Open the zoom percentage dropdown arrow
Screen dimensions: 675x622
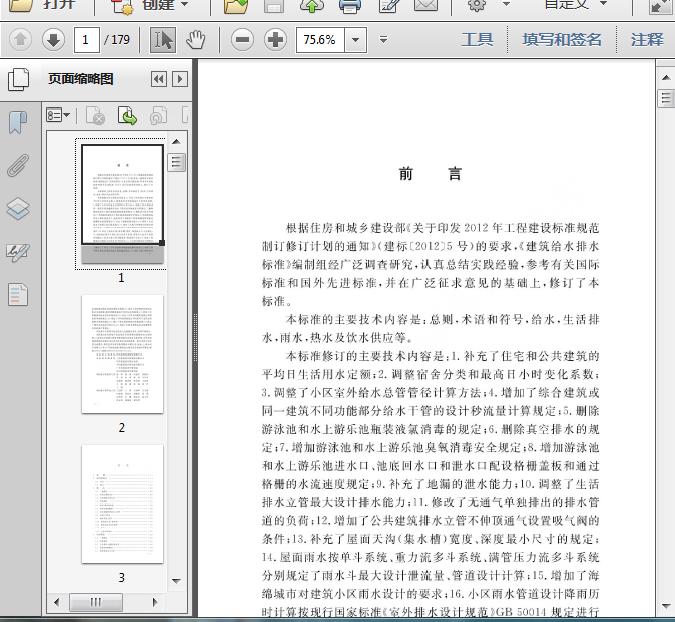pos(356,40)
